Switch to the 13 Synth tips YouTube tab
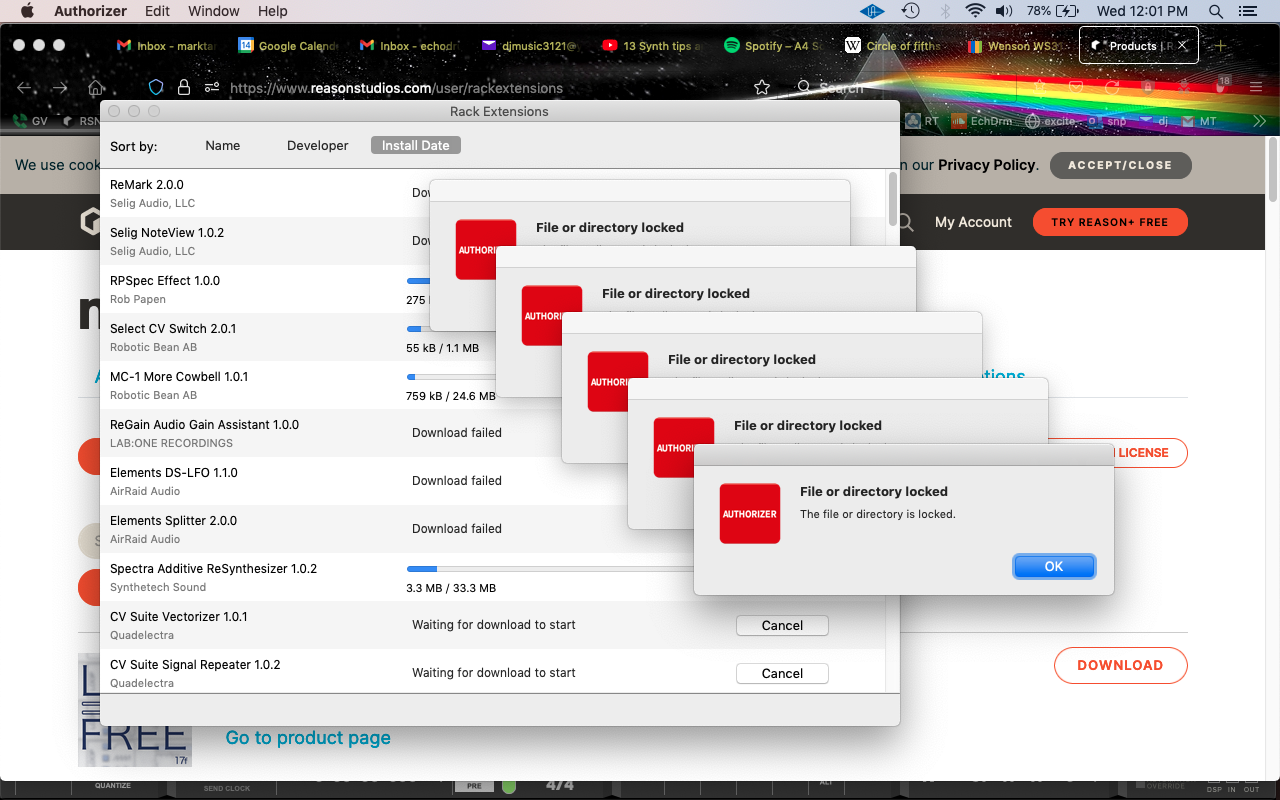This screenshot has height=800, width=1280. [x=652, y=46]
